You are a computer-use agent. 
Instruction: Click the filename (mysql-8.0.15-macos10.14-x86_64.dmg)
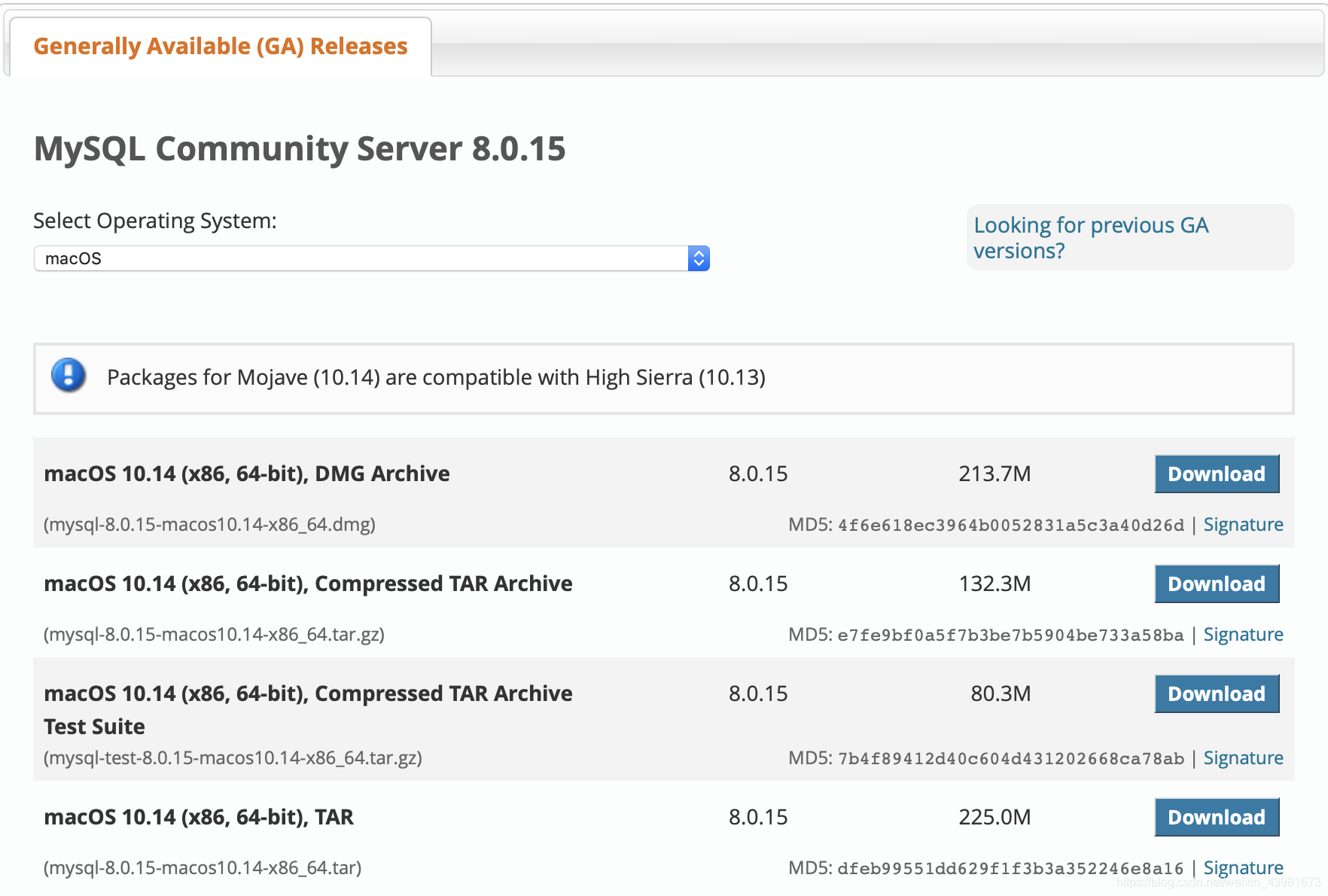coord(209,525)
